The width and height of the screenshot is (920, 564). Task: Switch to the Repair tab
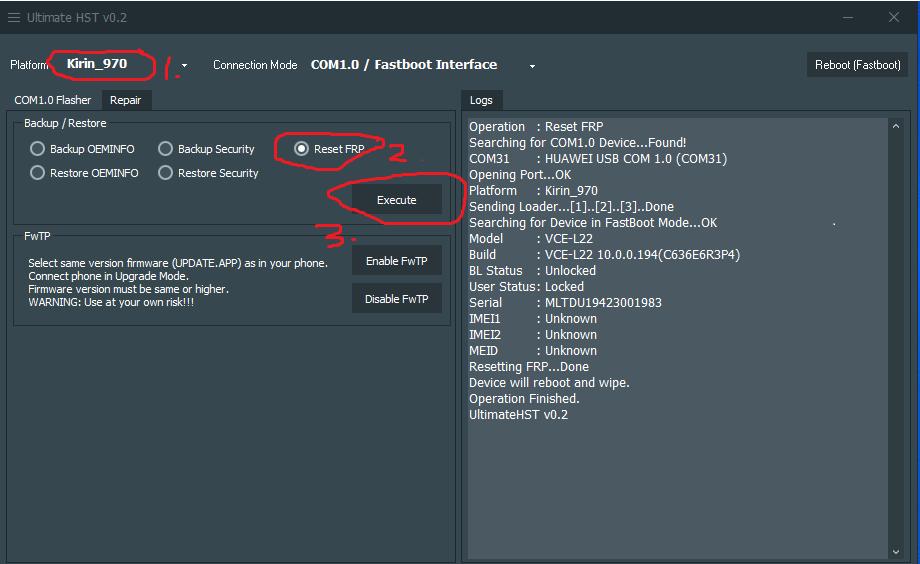click(x=126, y=100)
